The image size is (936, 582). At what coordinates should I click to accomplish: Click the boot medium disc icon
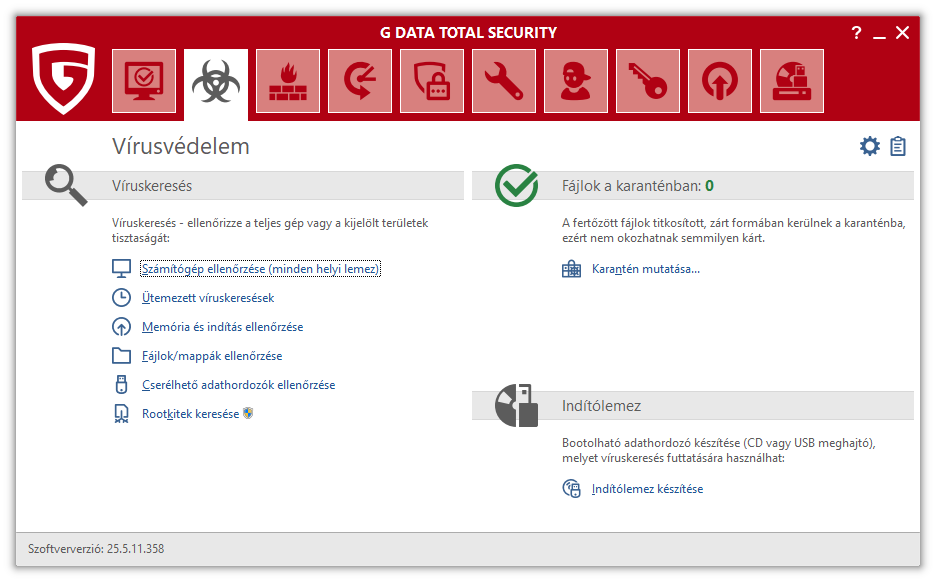click(x=516, y=405)
